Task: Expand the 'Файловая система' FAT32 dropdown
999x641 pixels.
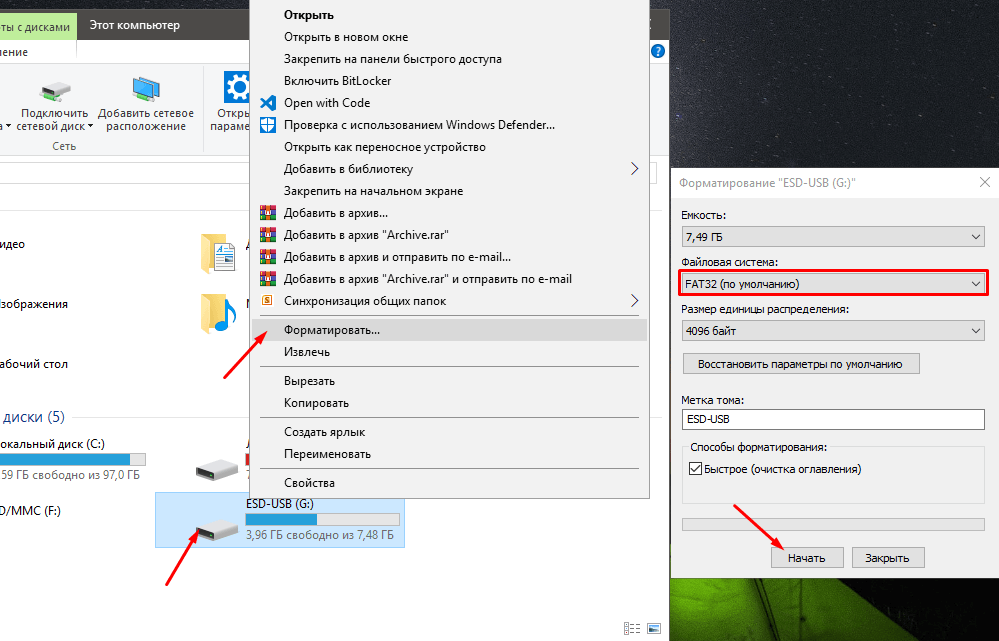Action: 832,284
